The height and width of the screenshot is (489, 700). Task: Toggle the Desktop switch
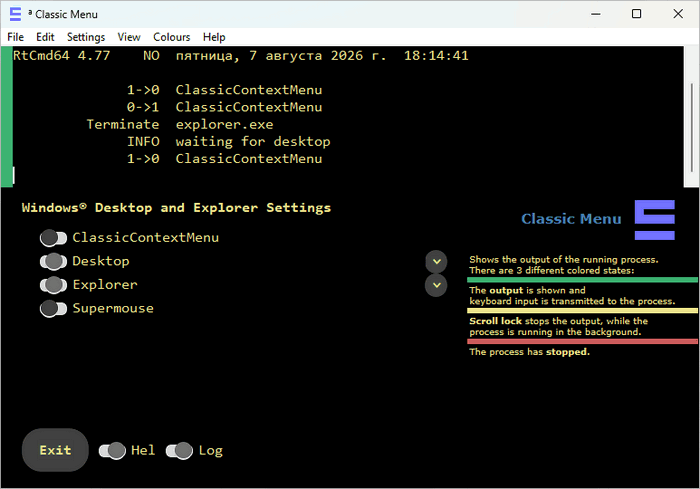(x=53, y=262)
